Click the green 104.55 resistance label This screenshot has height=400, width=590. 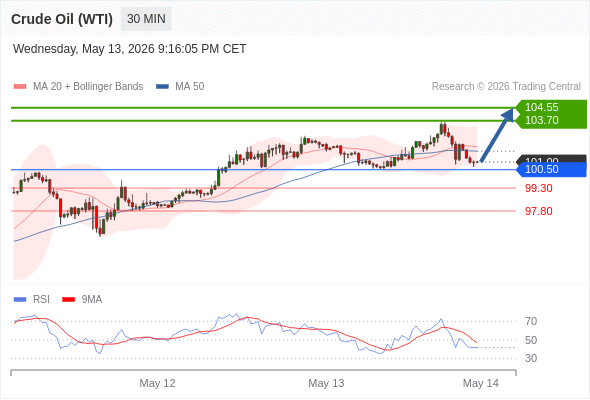(x=541, y=107)
